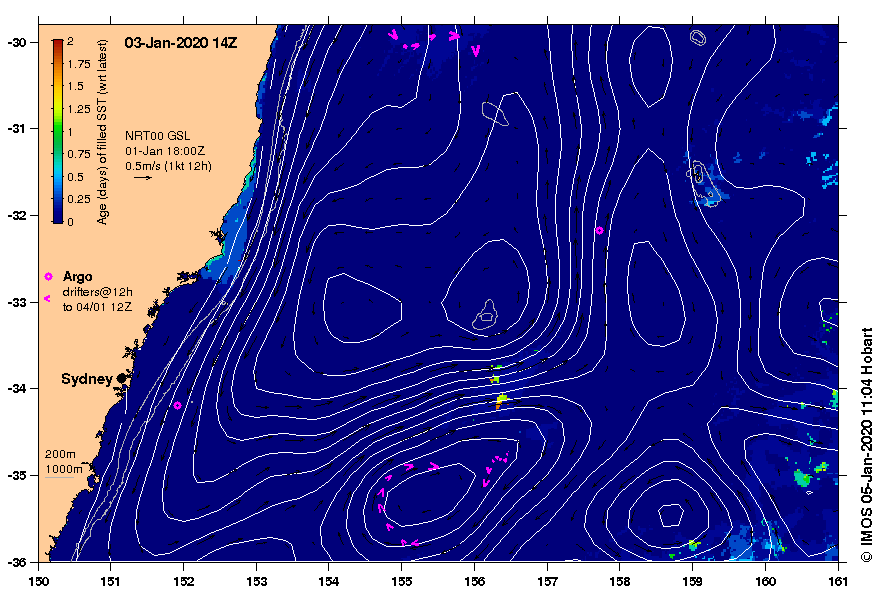The image size is (879, 600).
Task: Click the NRT00 GSL text
Action: [x=158, y=136]
